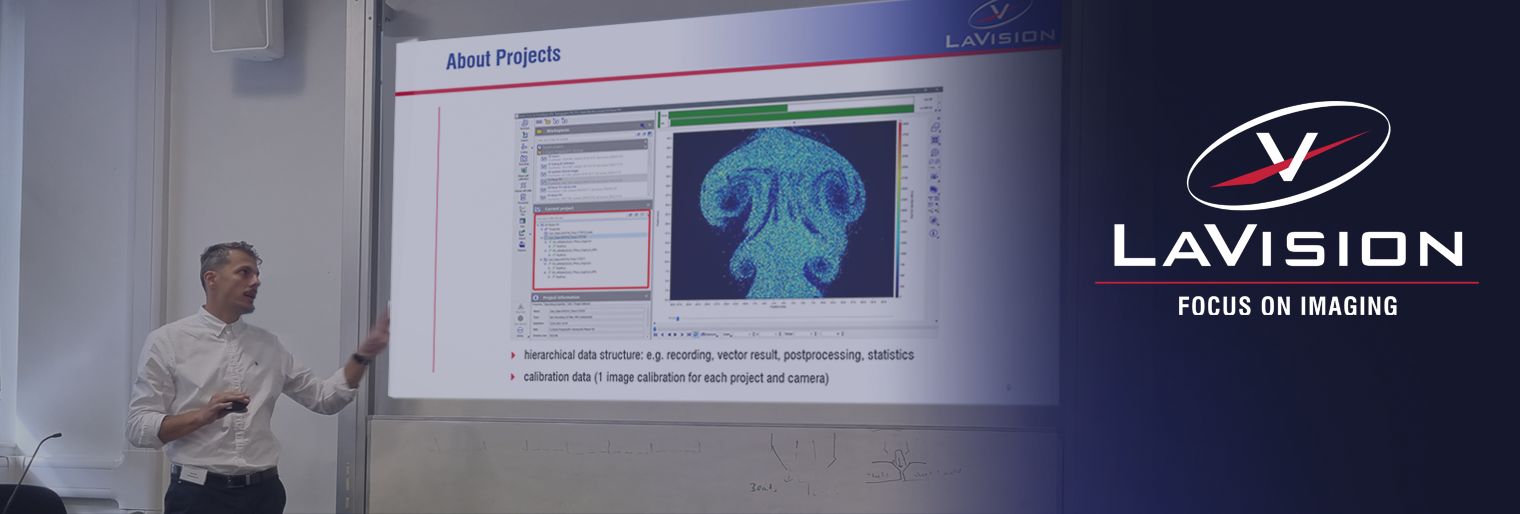Click the bottom icon in the right vertical toolbar
This screenshot has width=1520, height=514.
(933, 233)
